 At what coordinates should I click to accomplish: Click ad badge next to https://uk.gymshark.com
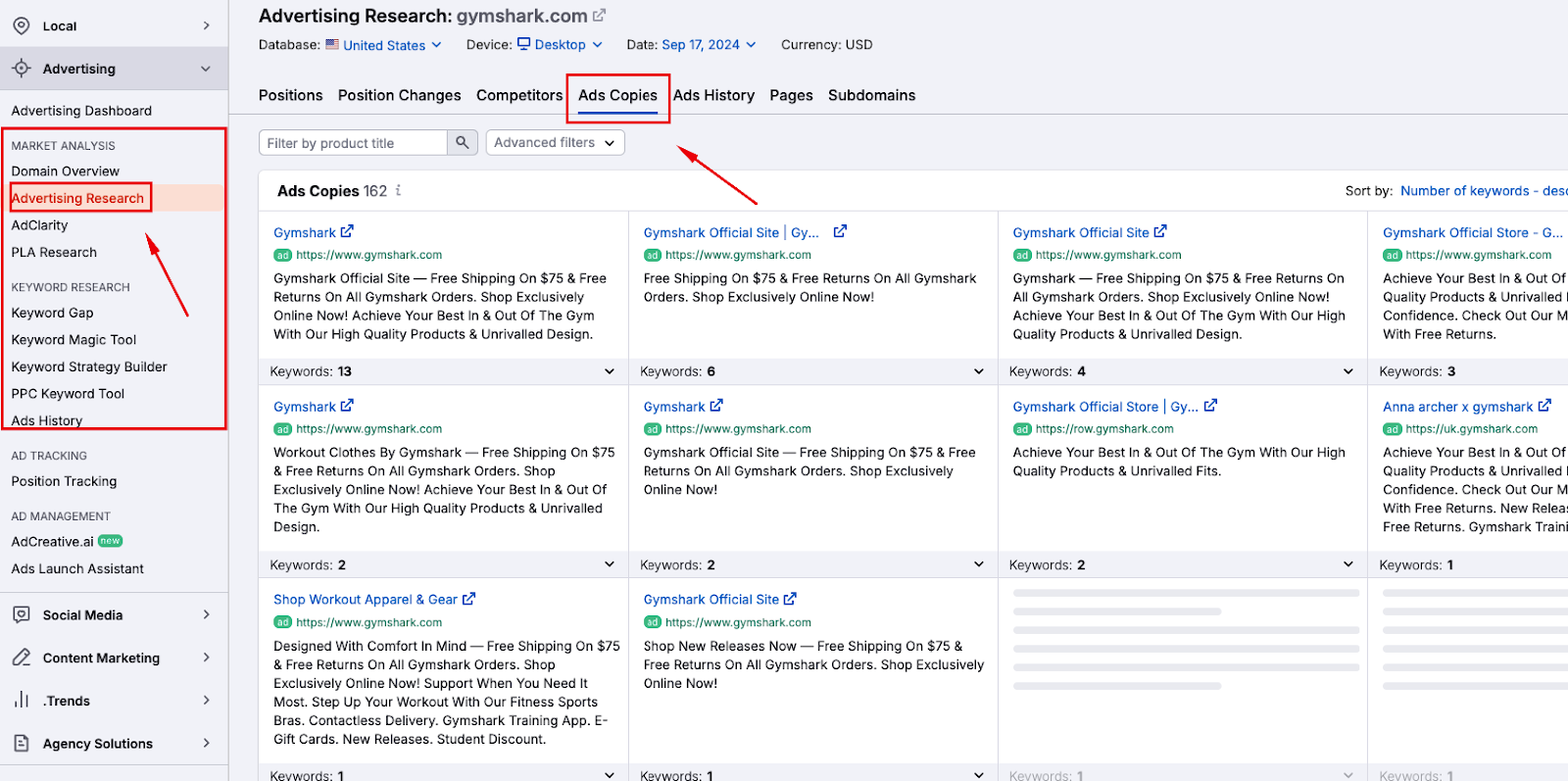(x=1393, y=429)
